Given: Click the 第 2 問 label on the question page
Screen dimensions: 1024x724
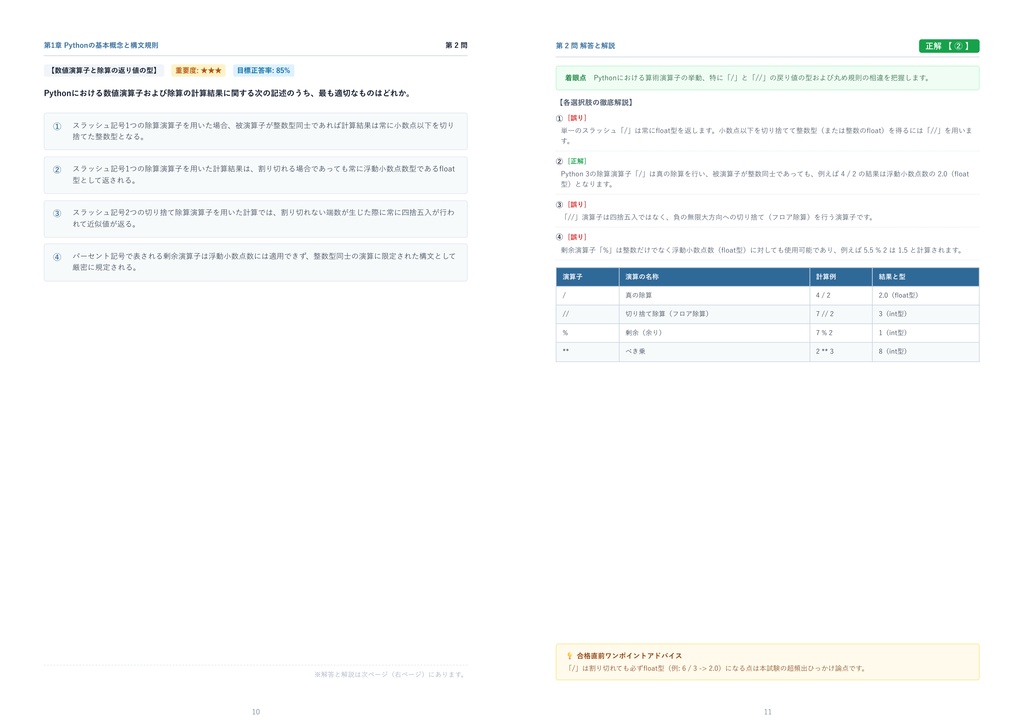Looking at the screenshot, I should coord(456,45).
